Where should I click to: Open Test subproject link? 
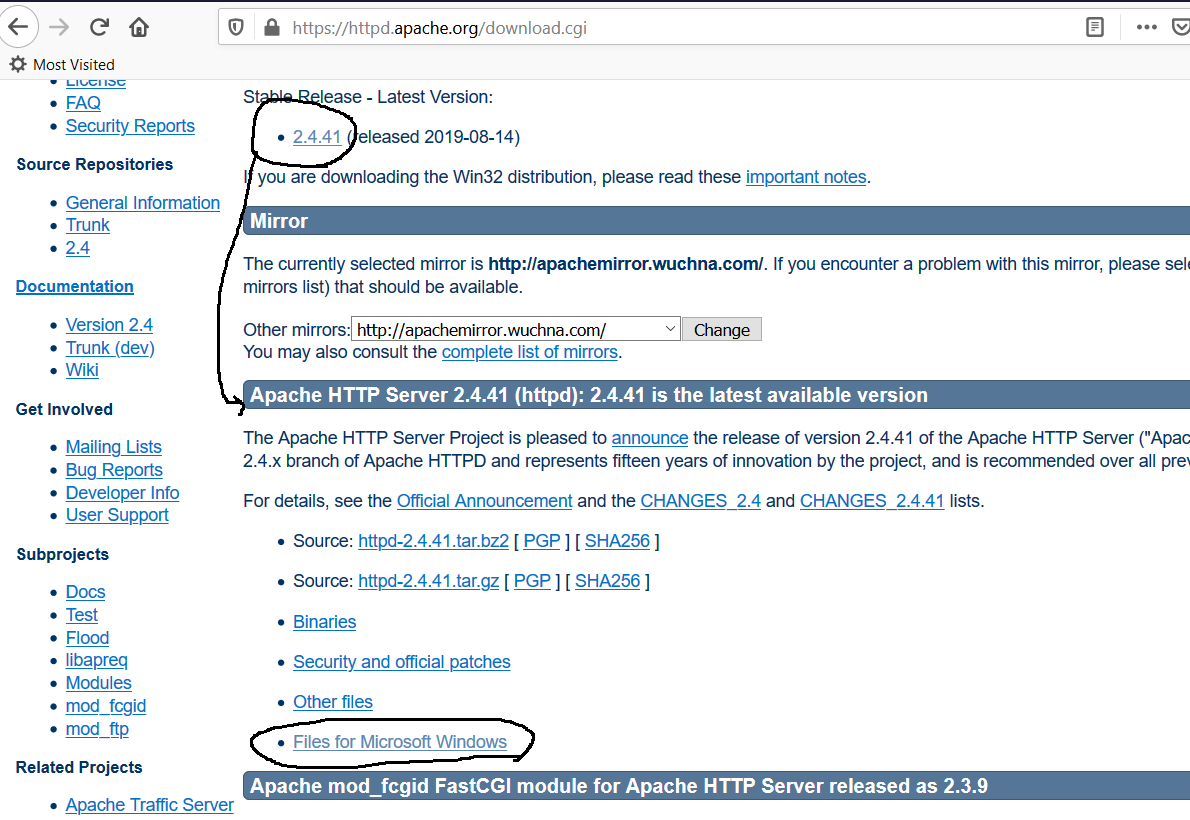click(x=81, y=615)
